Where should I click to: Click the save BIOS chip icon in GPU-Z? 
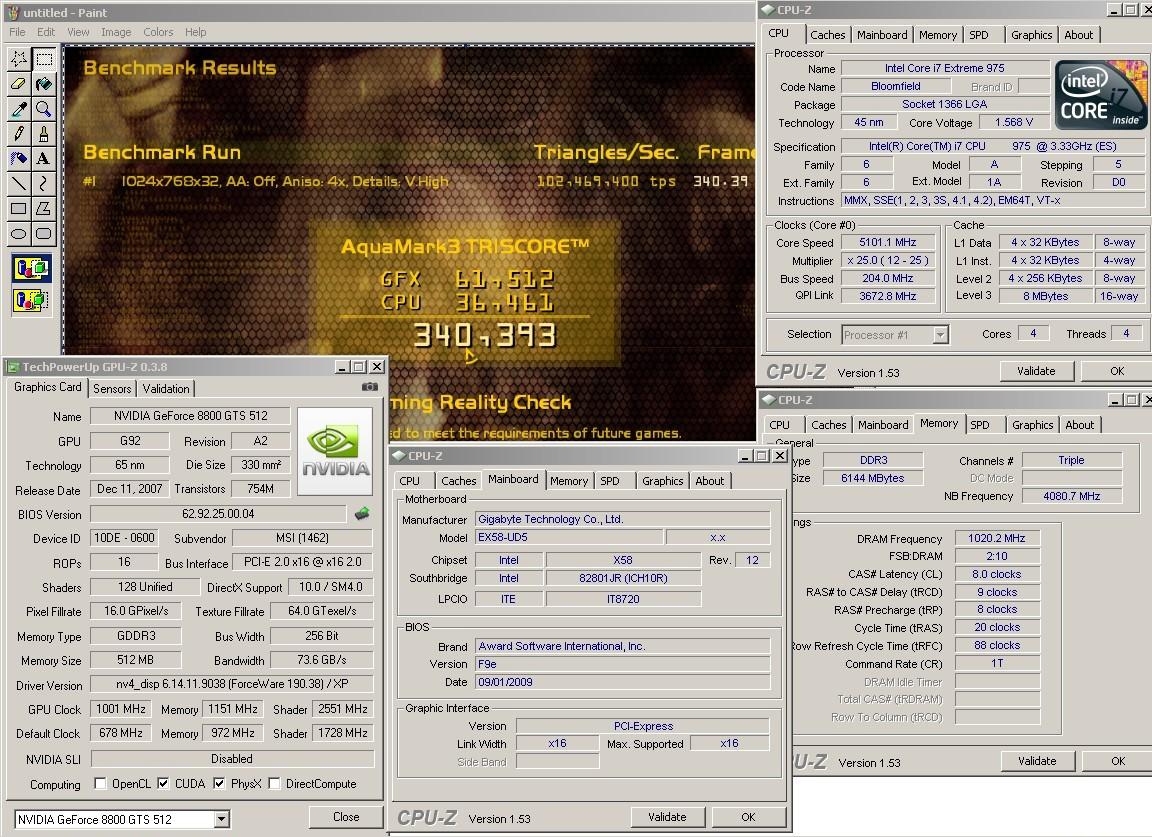[362, 514]
